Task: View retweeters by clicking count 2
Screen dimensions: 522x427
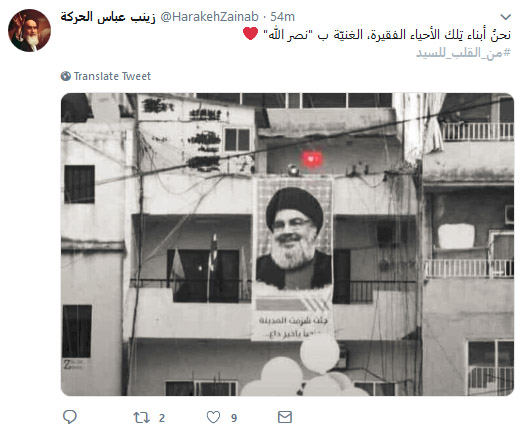Action: [162, 418]
